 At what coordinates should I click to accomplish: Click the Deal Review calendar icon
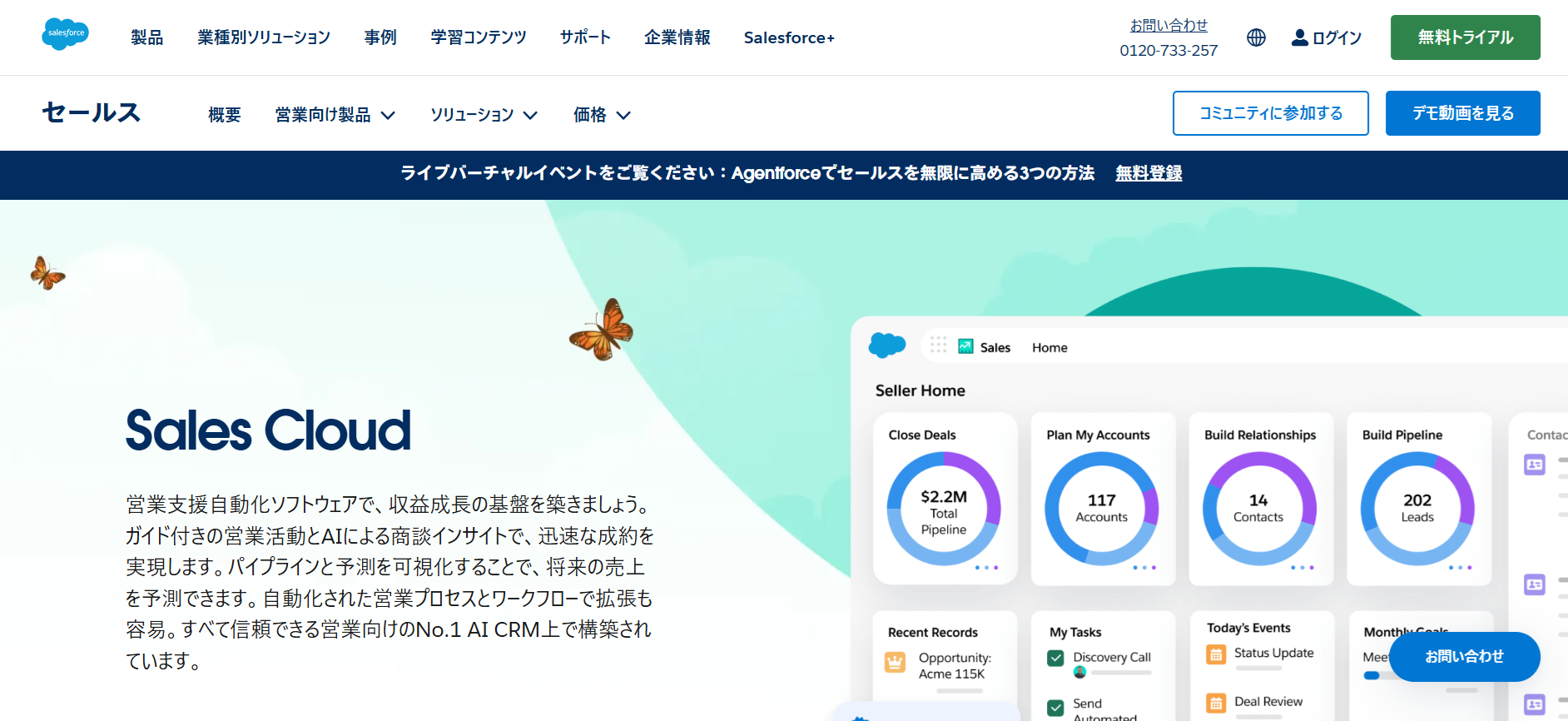coord(1216,704)
